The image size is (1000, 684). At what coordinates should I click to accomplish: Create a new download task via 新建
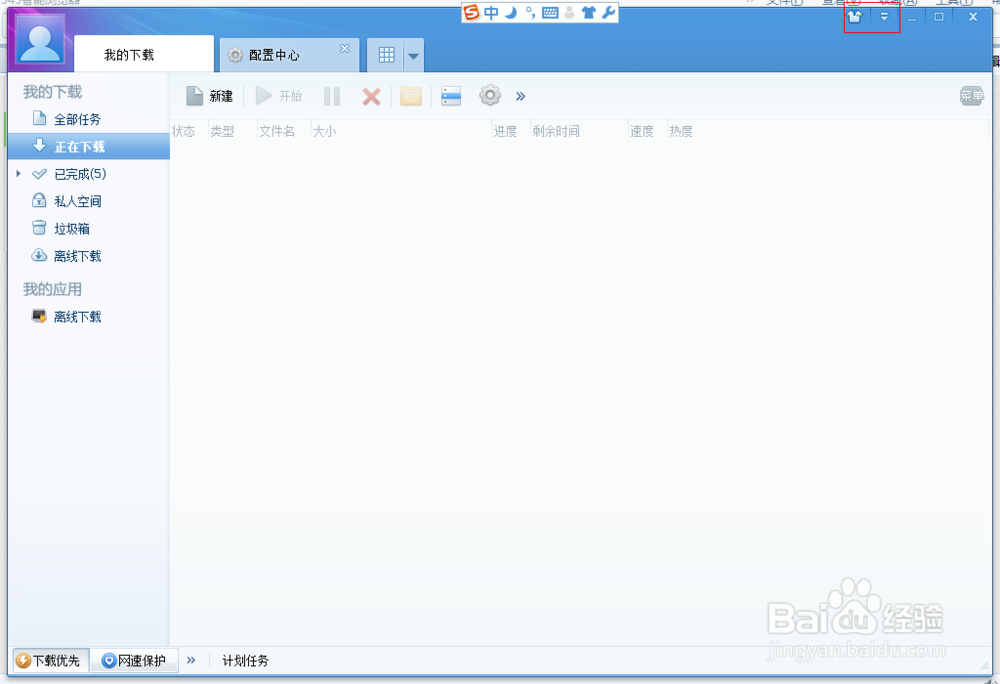tap(210, 95)
